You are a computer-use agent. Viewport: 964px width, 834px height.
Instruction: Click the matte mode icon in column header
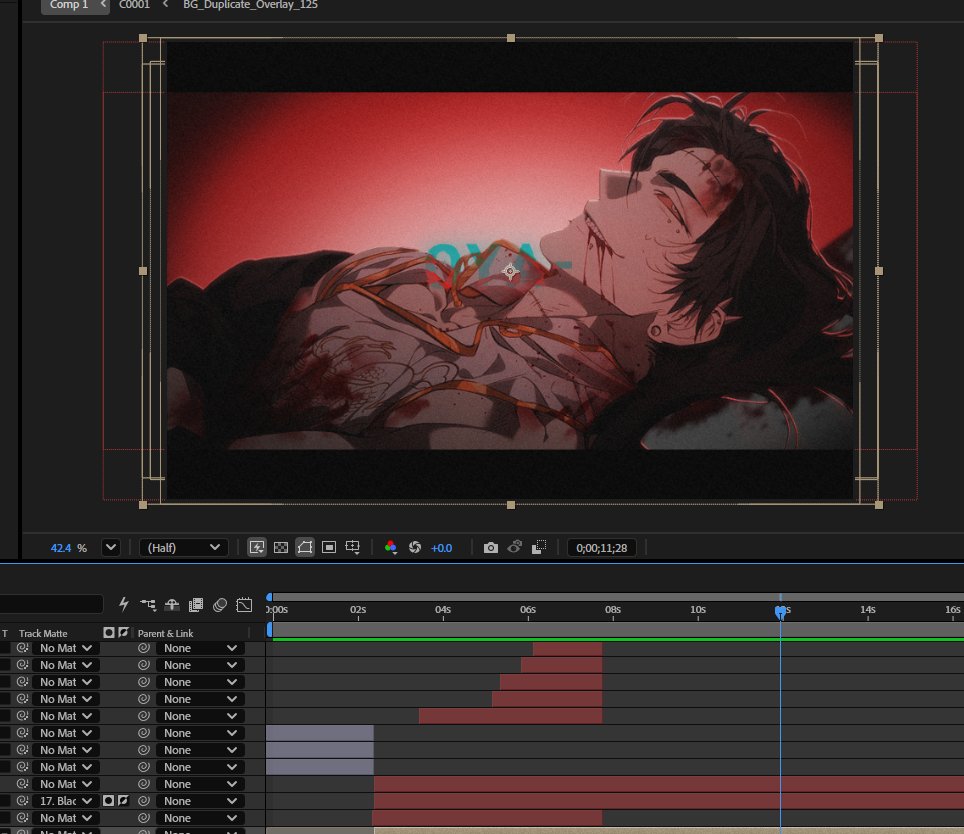[109, 632]
